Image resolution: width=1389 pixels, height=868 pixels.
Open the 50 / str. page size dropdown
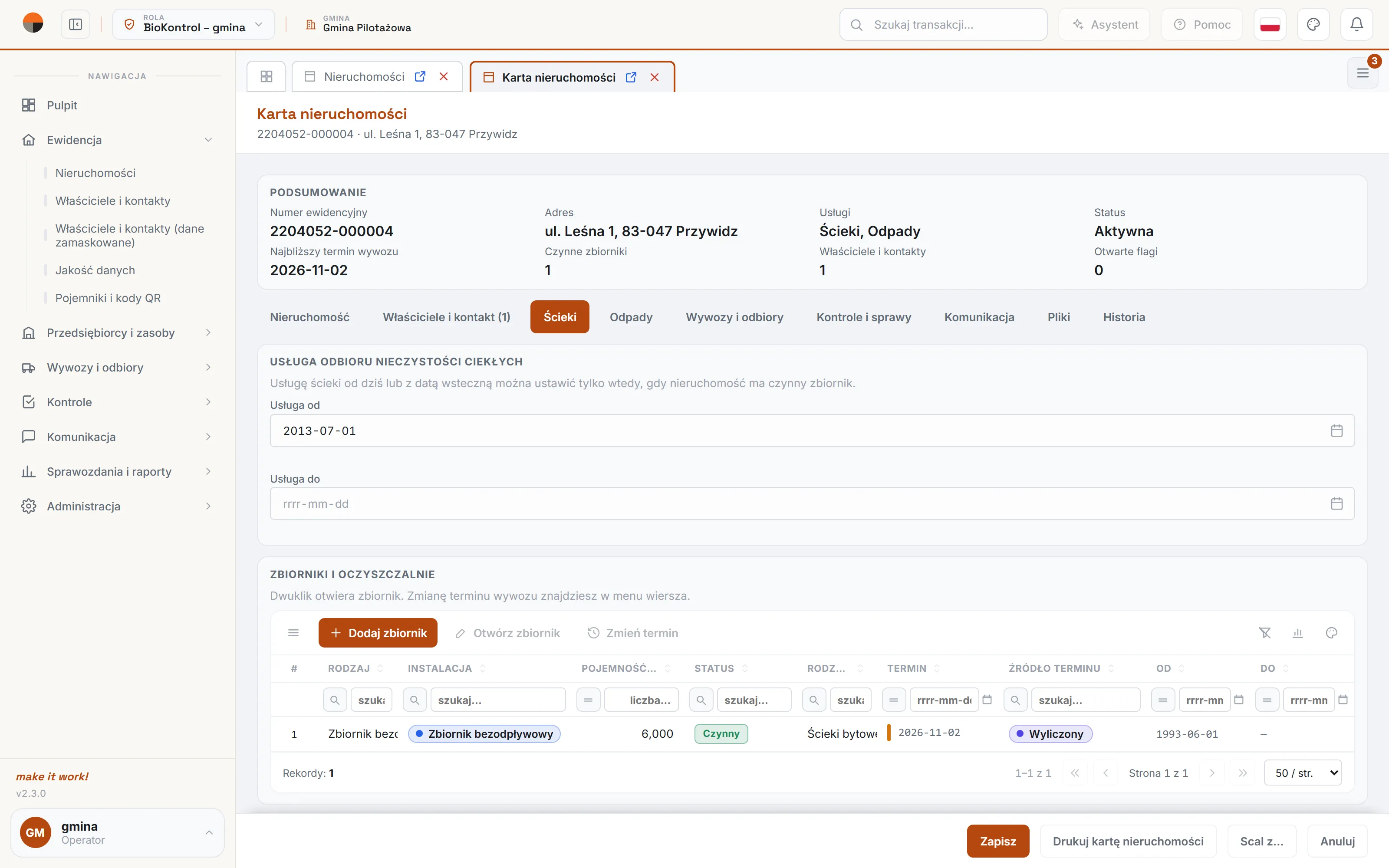[x=1303, y=773]
